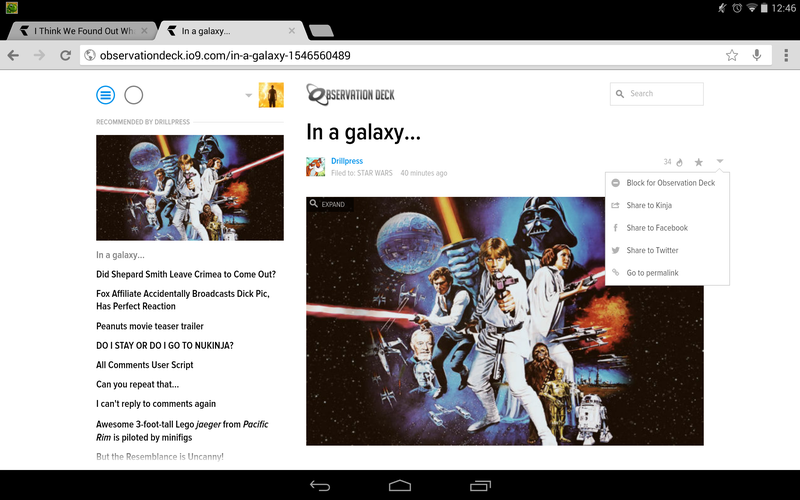Tap the microphone voice search icon

tap(757, 55)
